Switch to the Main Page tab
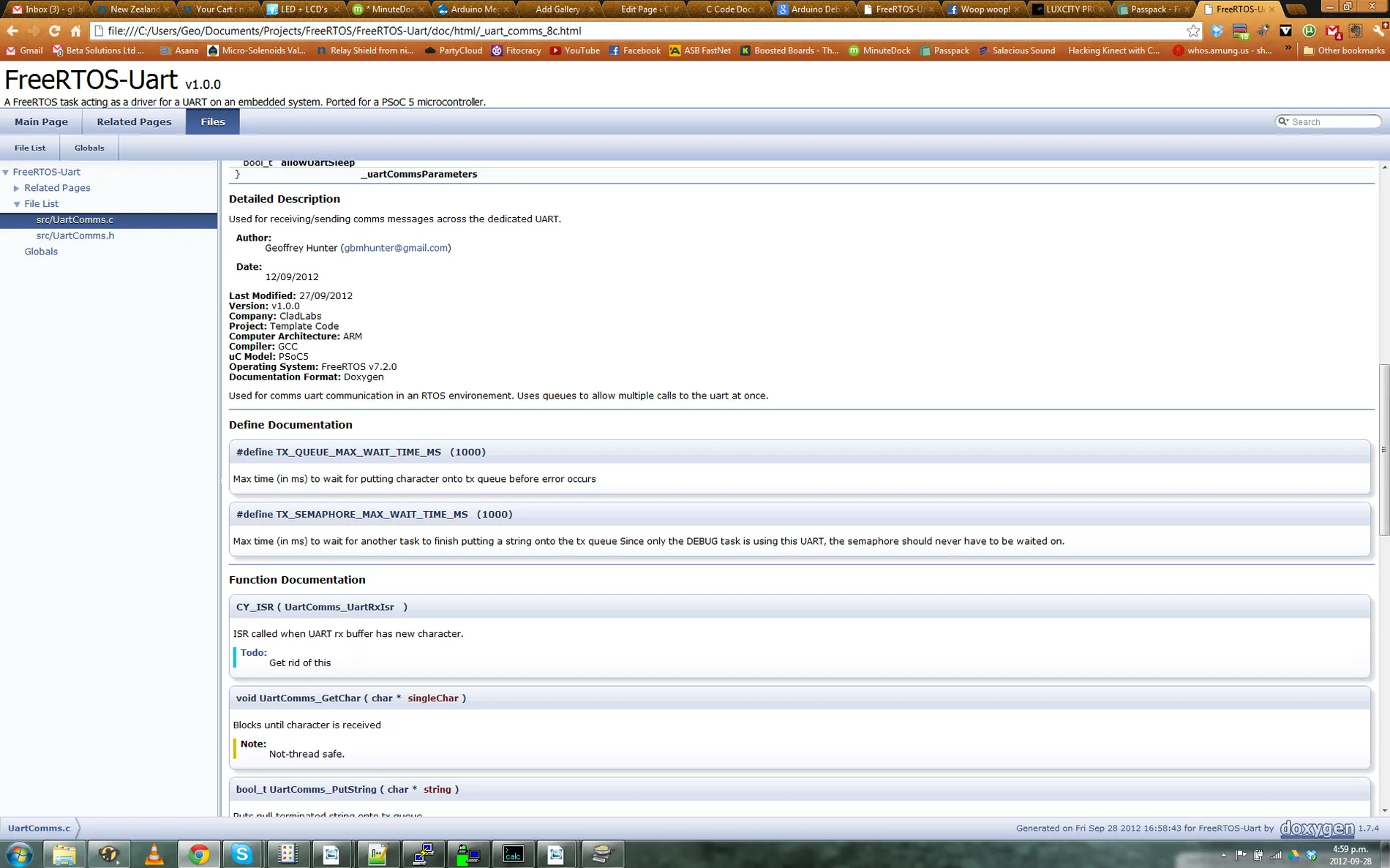 (x=41, y=121)
